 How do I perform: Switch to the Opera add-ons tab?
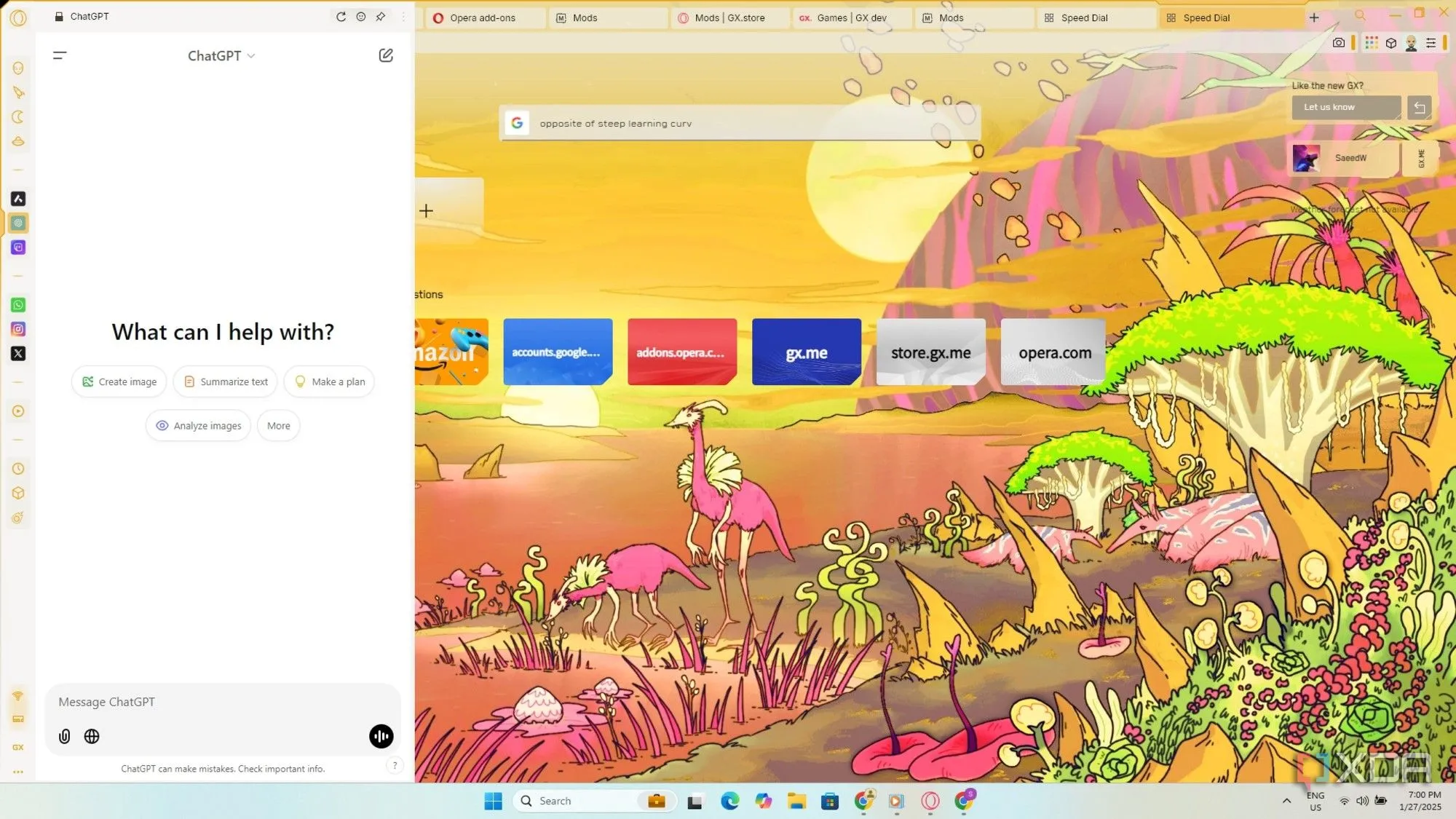(485, 17)
